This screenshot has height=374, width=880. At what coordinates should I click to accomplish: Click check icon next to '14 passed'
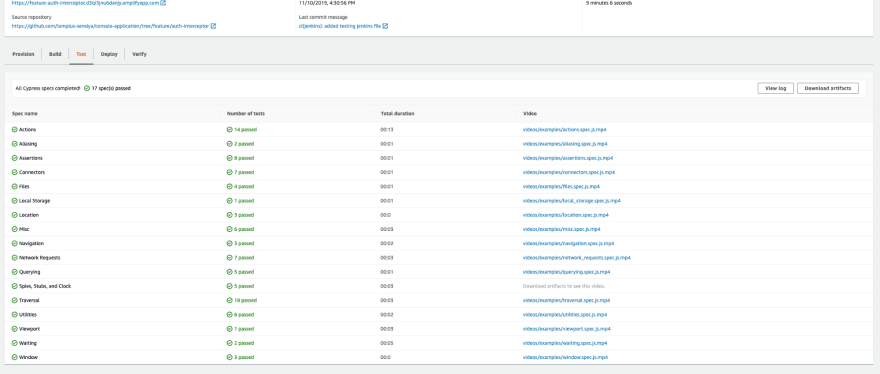point(230,130)
